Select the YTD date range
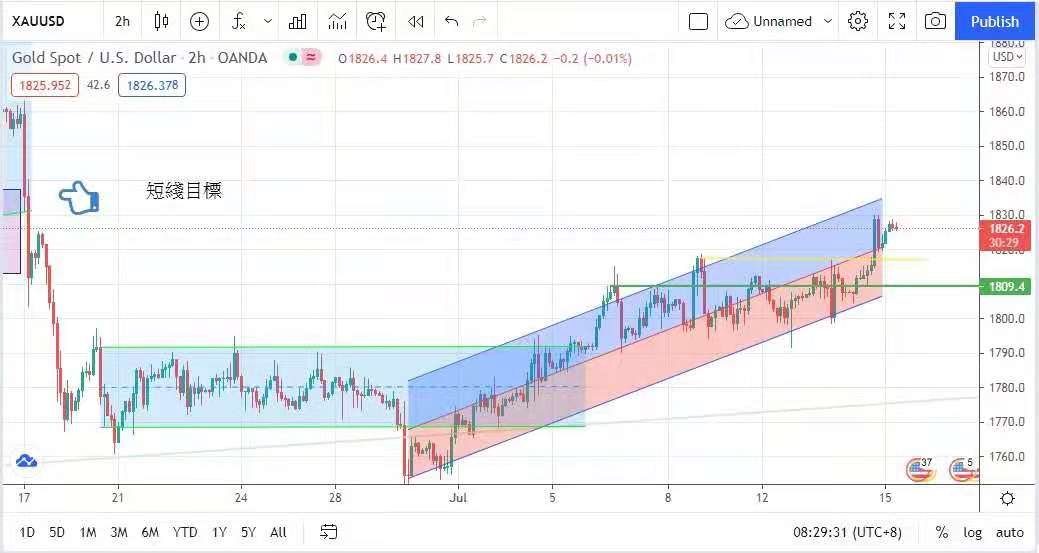 click(184, 532)
